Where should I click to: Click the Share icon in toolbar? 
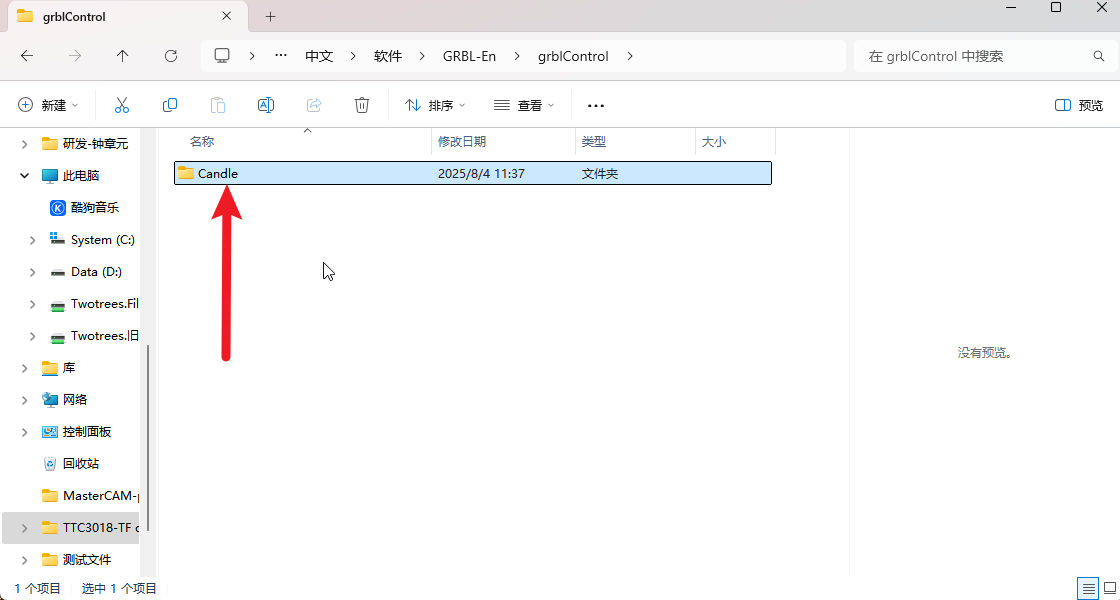(314, 105)
